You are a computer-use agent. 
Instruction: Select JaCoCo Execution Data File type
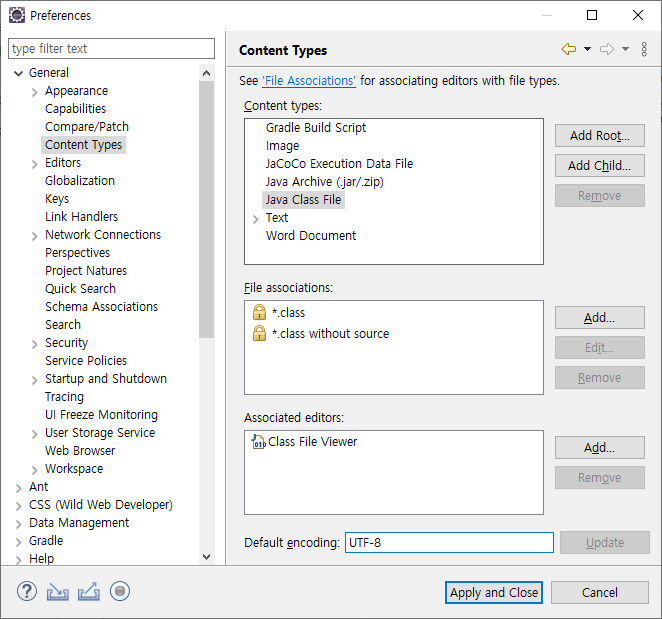click(339, 163)
